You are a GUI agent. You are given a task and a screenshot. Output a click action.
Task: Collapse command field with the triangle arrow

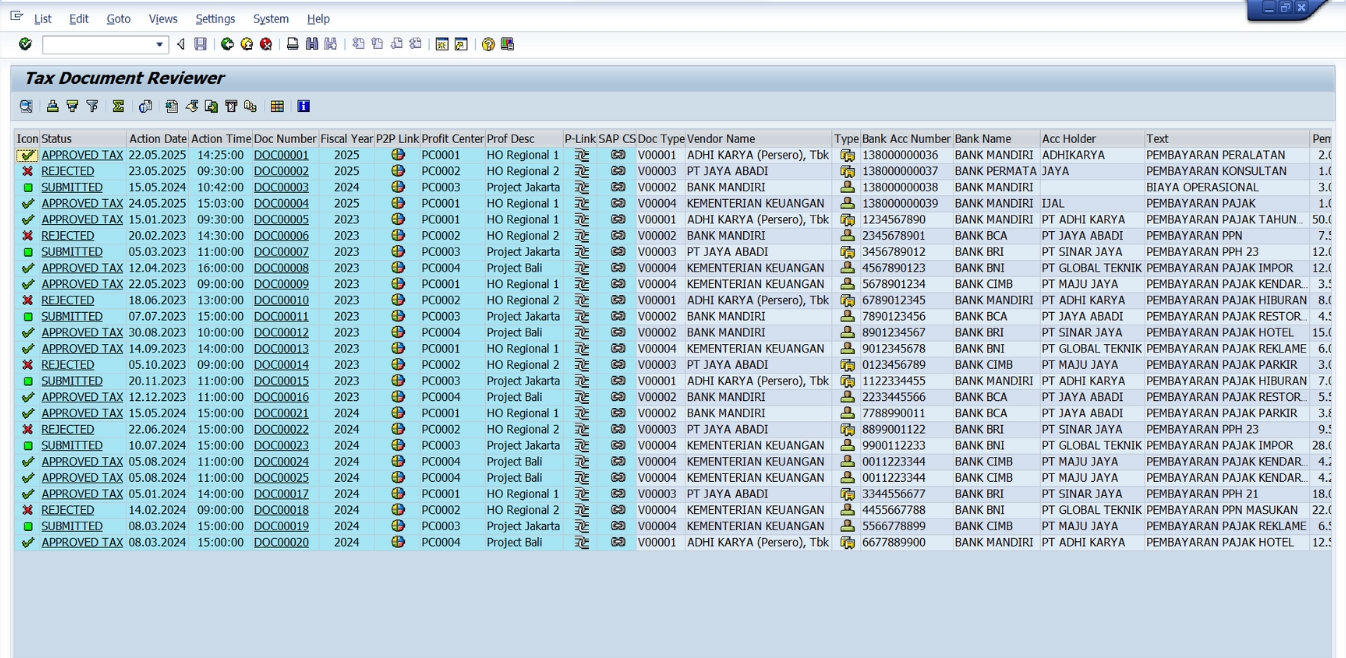tap(181, 44)
